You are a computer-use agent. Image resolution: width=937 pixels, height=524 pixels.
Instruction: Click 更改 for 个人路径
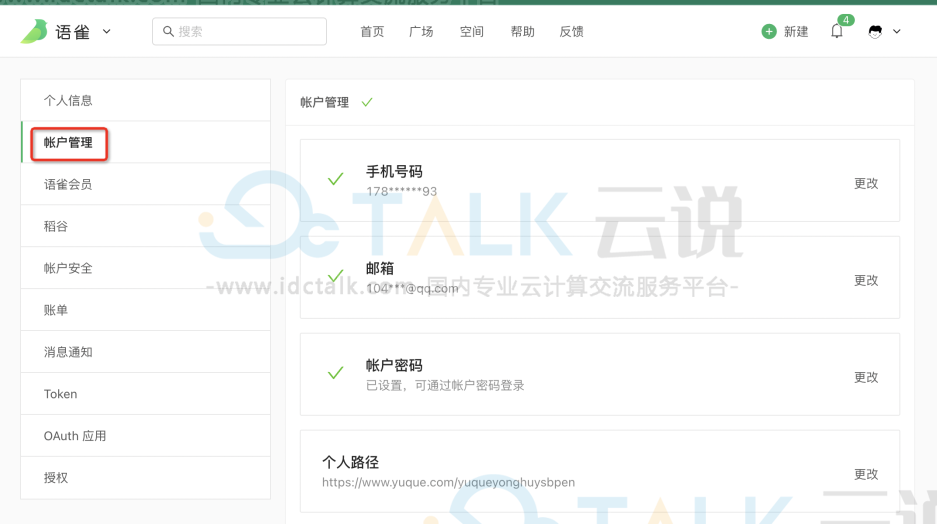click(x=866, y=474)
